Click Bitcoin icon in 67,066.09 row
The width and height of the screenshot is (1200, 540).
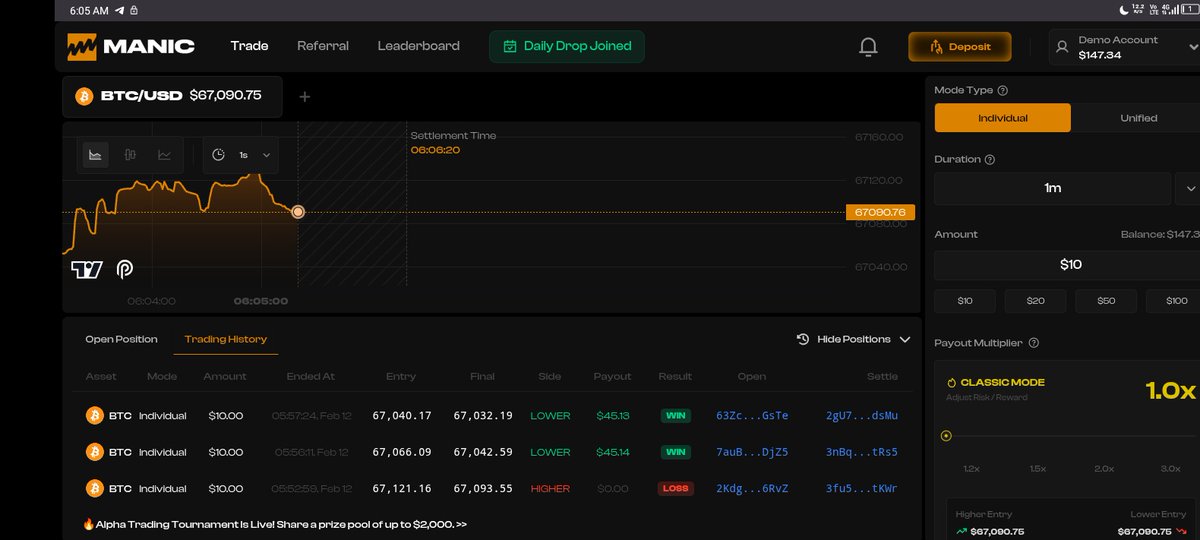(x=95, y=452)
